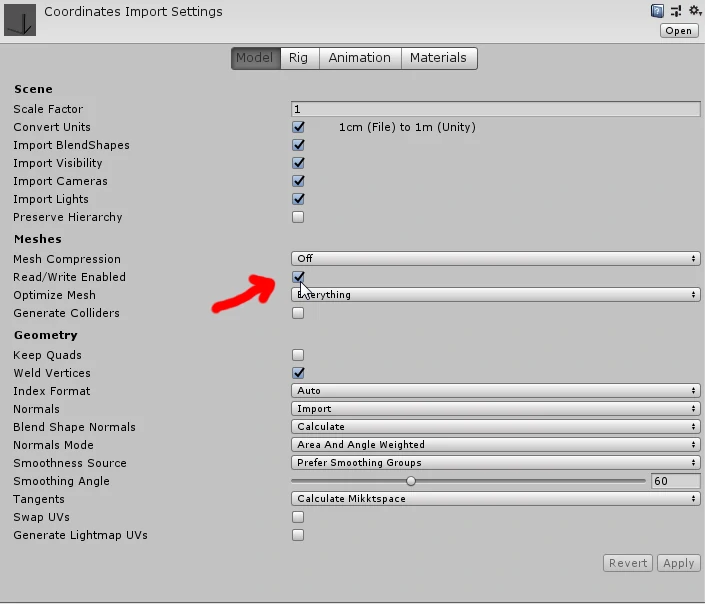Open the Normals Mode dropdown

pos(495,445)
